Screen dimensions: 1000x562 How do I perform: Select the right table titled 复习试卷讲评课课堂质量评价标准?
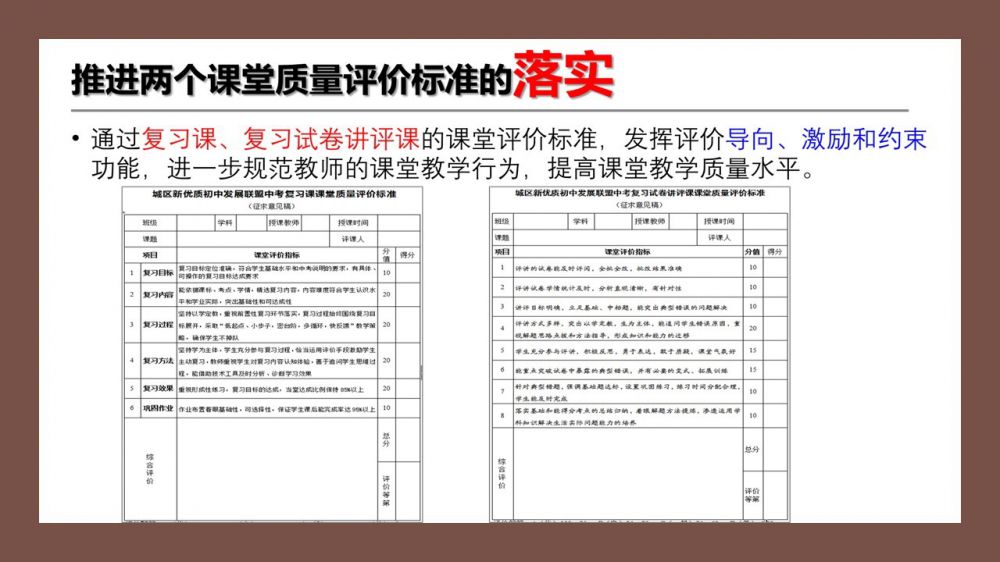tap(639, 352)
